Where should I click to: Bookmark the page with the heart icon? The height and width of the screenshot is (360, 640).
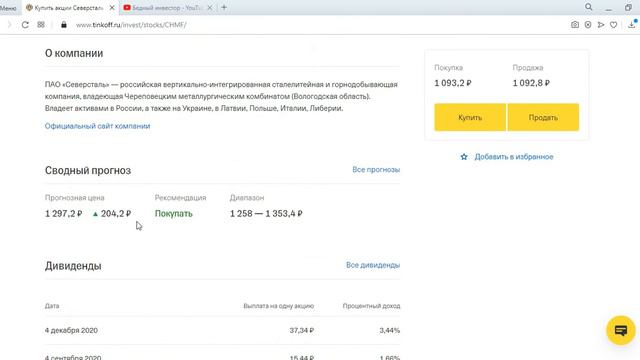click(613, 25)
